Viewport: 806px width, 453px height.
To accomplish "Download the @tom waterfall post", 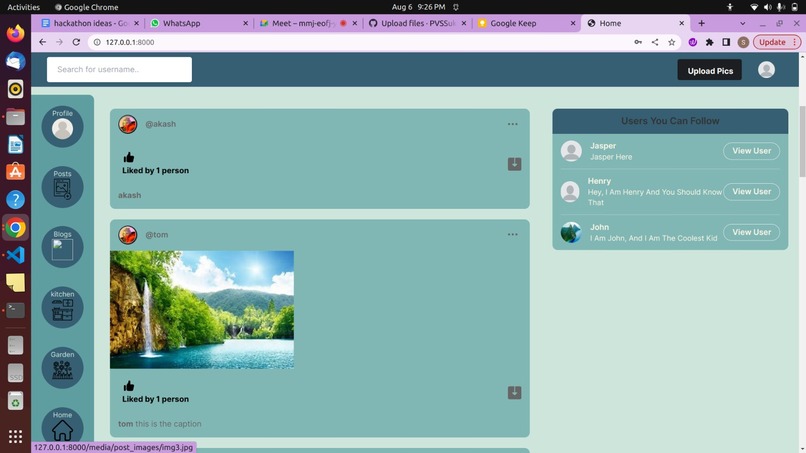I will pyautogui.click(x=514, y=392).
